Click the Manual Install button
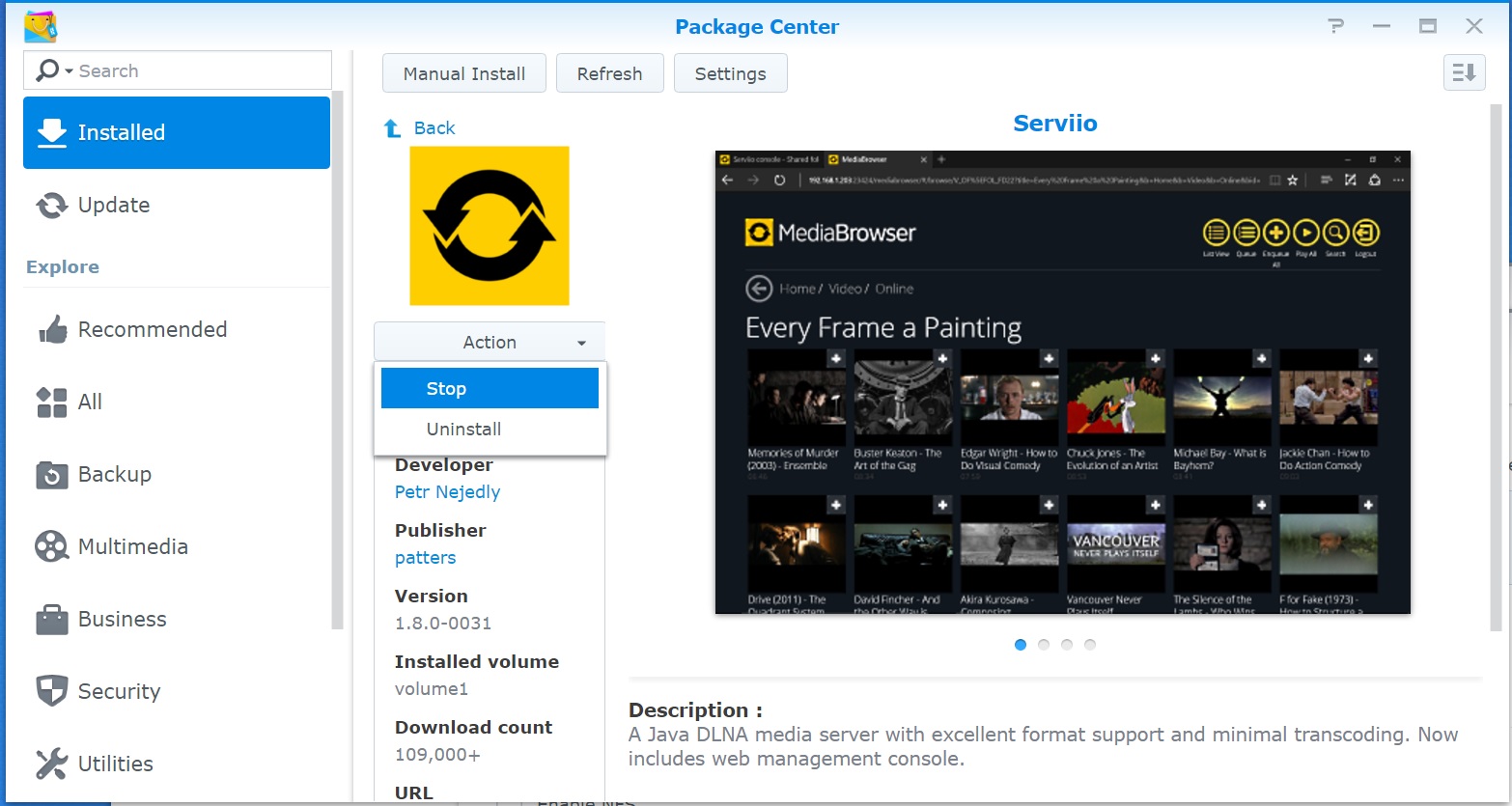 (464, 74)
